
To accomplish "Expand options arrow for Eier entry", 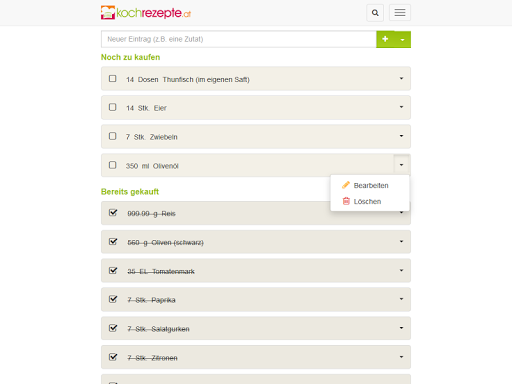I will point(401,107).
